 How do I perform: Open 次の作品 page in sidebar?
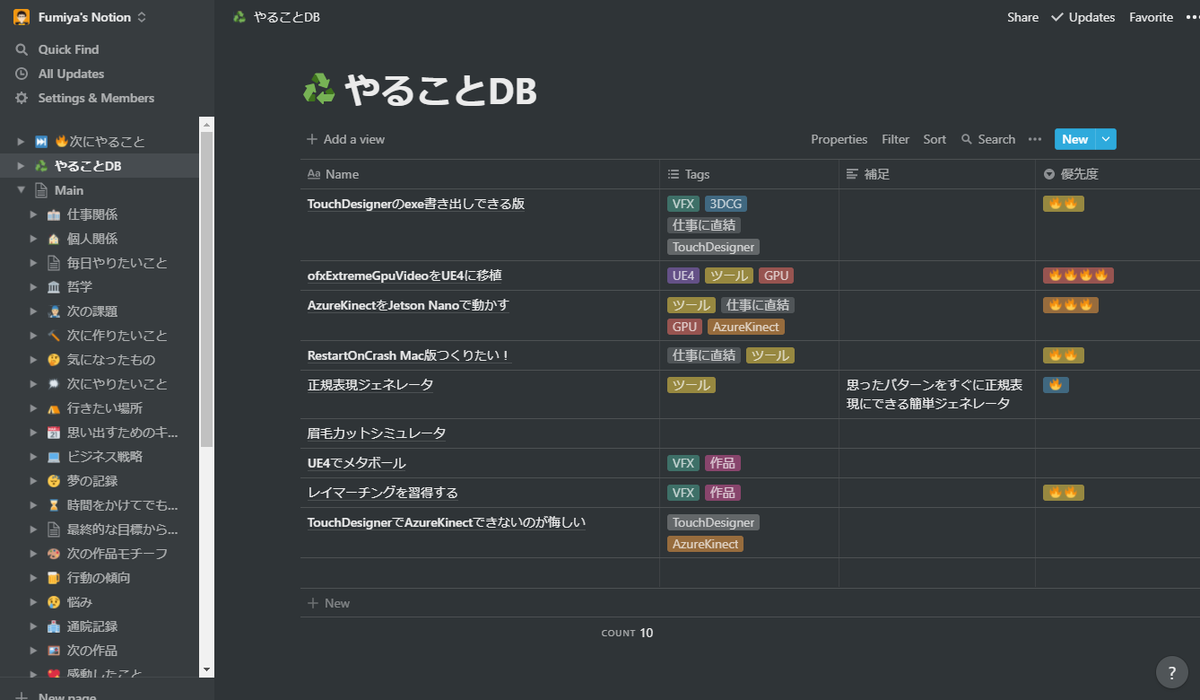coord(92,650)
